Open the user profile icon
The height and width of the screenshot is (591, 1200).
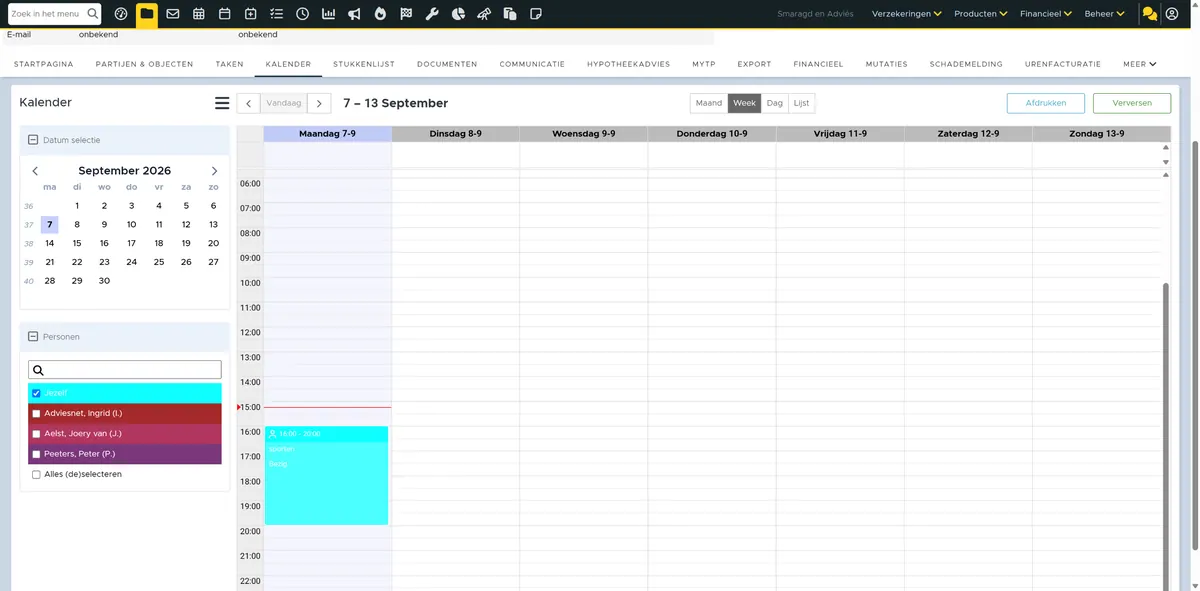(x=1172, y=14)
